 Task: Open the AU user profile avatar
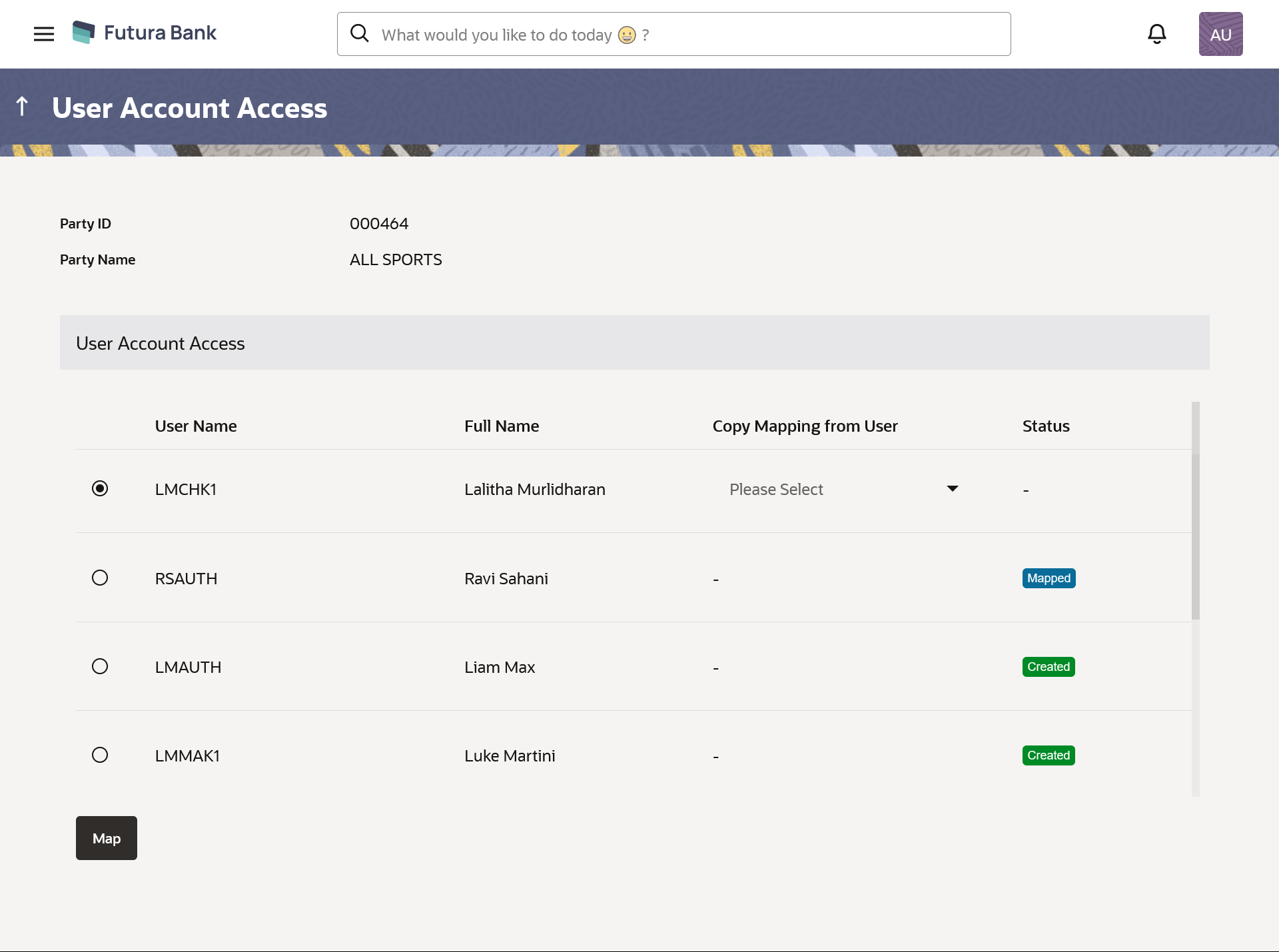(x=1220, y=34)
